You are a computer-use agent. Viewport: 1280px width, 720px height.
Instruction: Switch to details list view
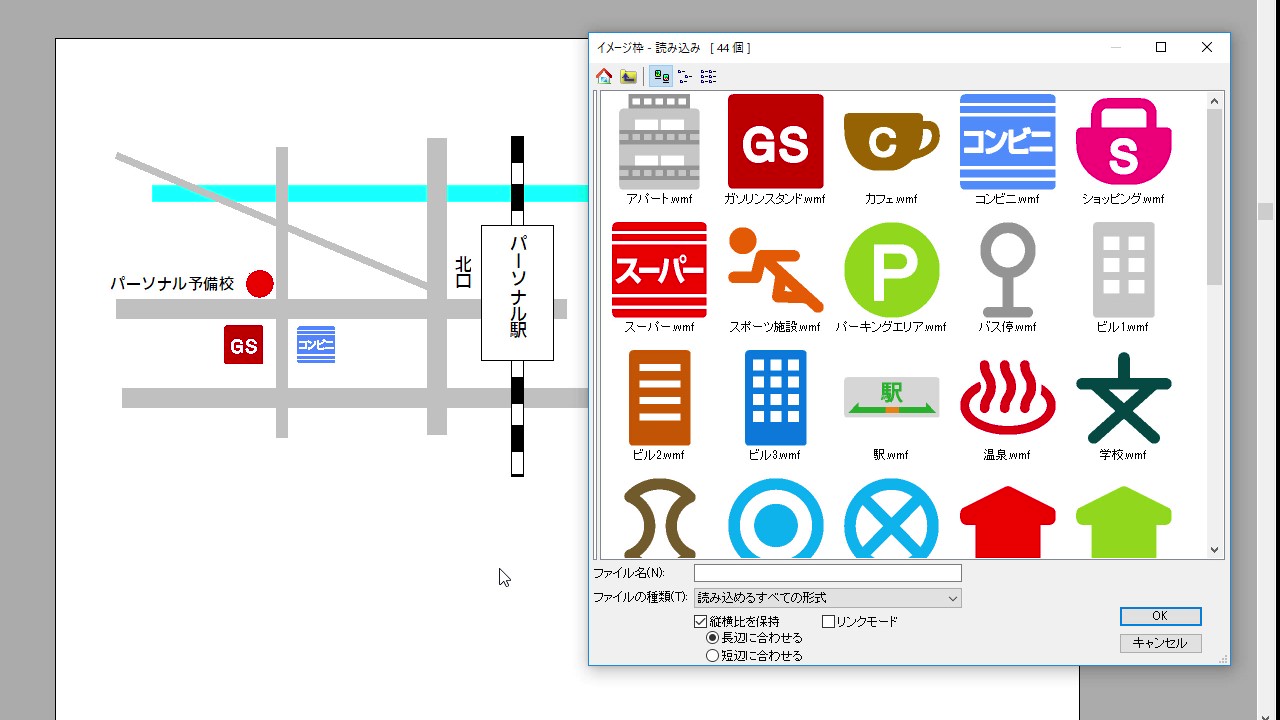(708, 76)
